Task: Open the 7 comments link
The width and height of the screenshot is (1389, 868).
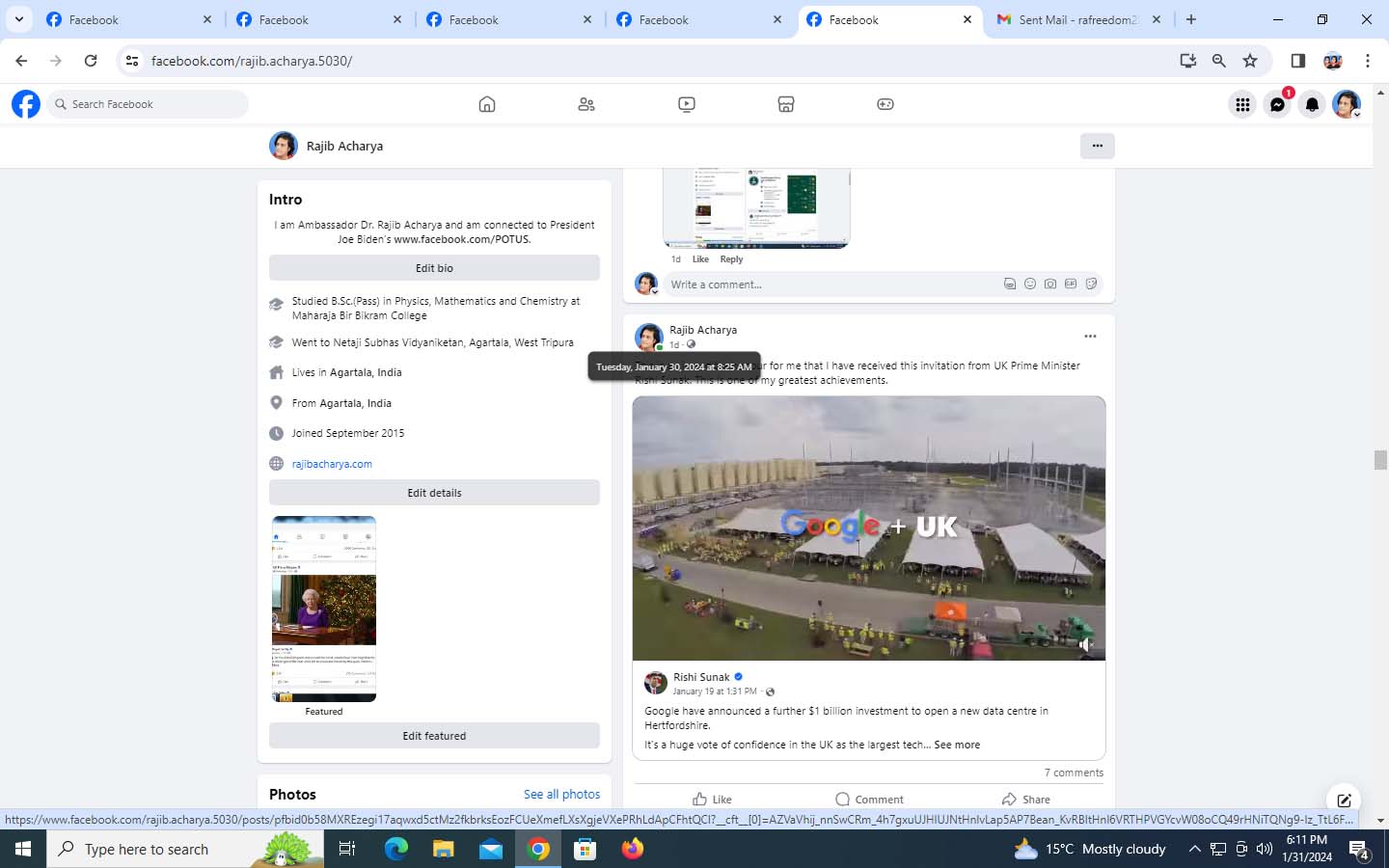Action: click(1074, 773)
